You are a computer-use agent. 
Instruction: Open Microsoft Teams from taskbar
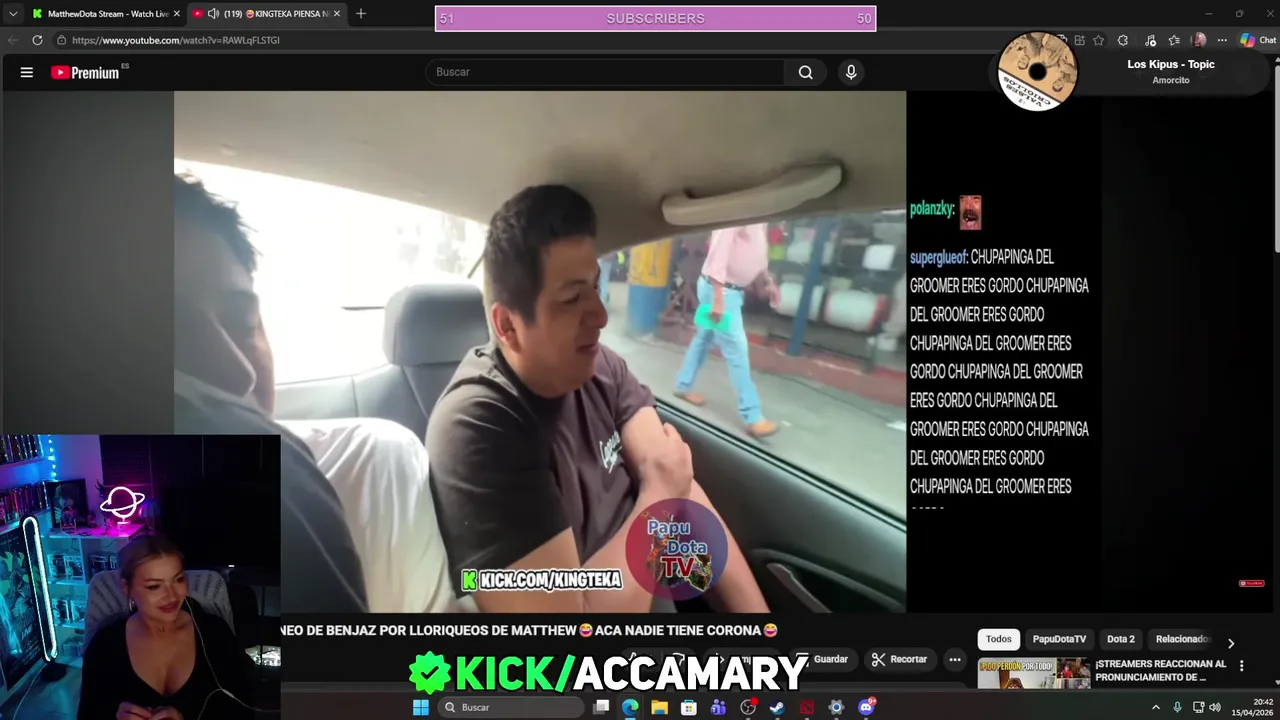718,707
